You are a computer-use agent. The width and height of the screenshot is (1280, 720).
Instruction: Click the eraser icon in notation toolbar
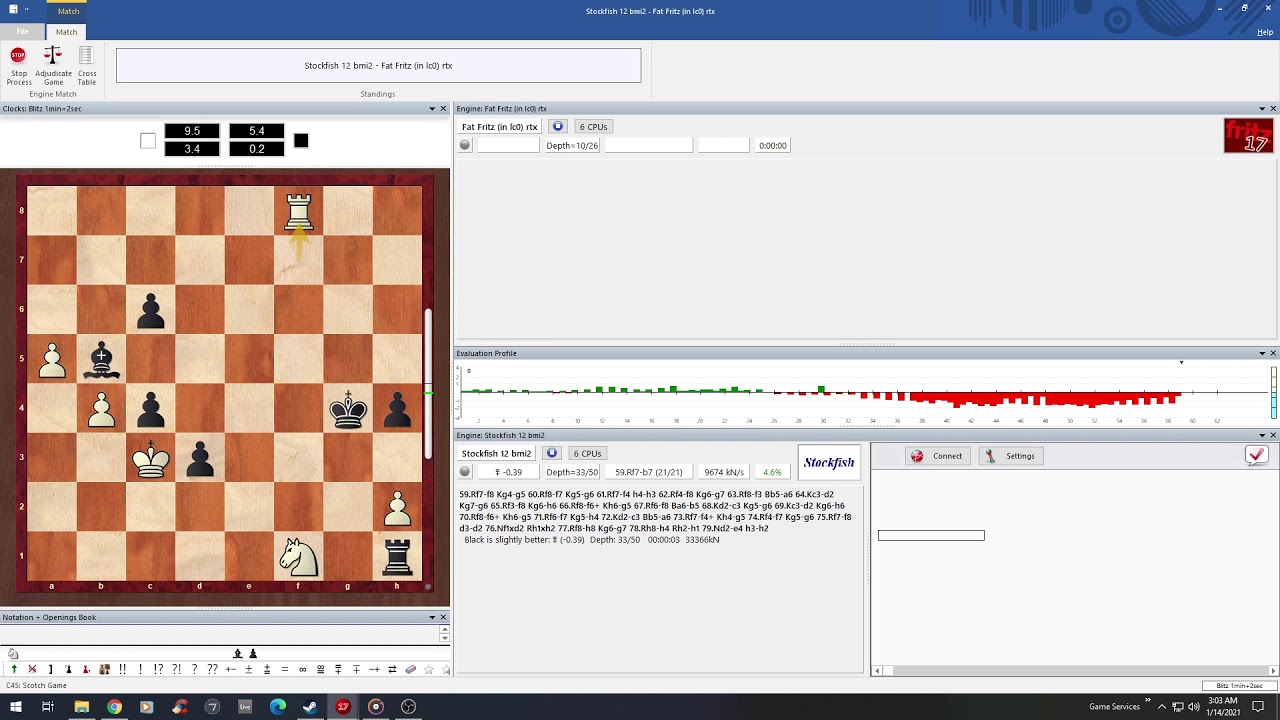410,669
